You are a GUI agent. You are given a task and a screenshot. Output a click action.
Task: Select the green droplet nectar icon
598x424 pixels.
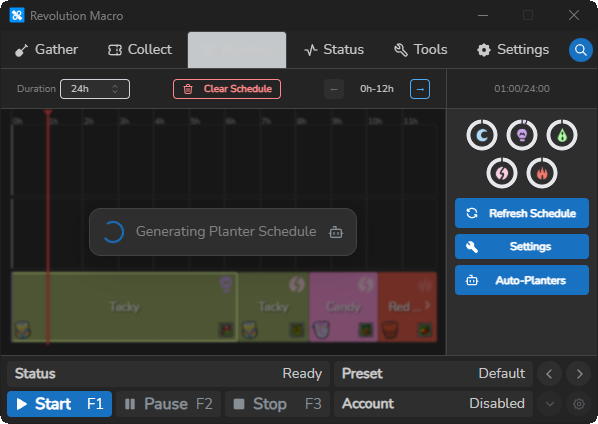562,135
